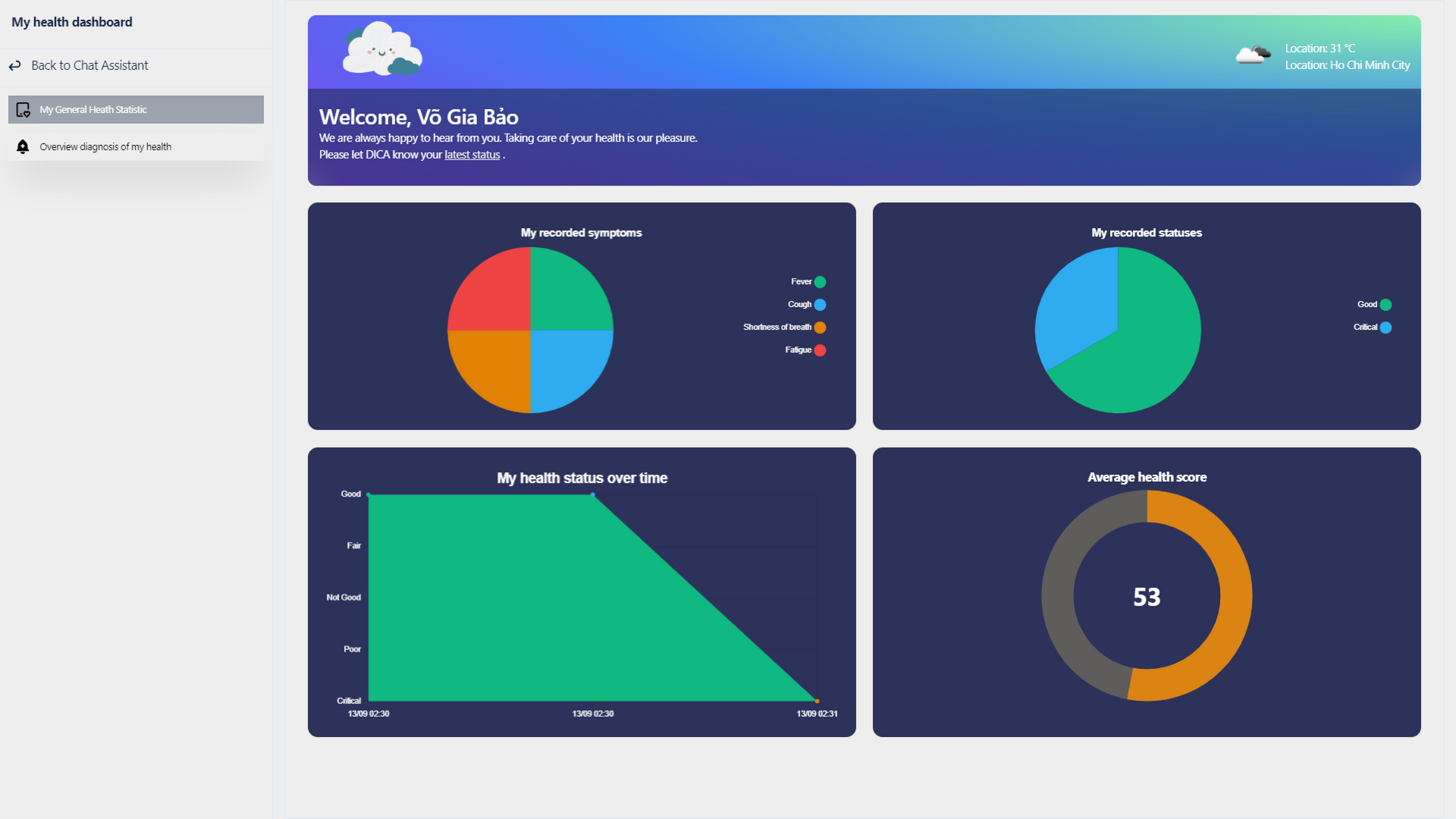Click the General Health Statistic tablet icon

click(24, 110)
